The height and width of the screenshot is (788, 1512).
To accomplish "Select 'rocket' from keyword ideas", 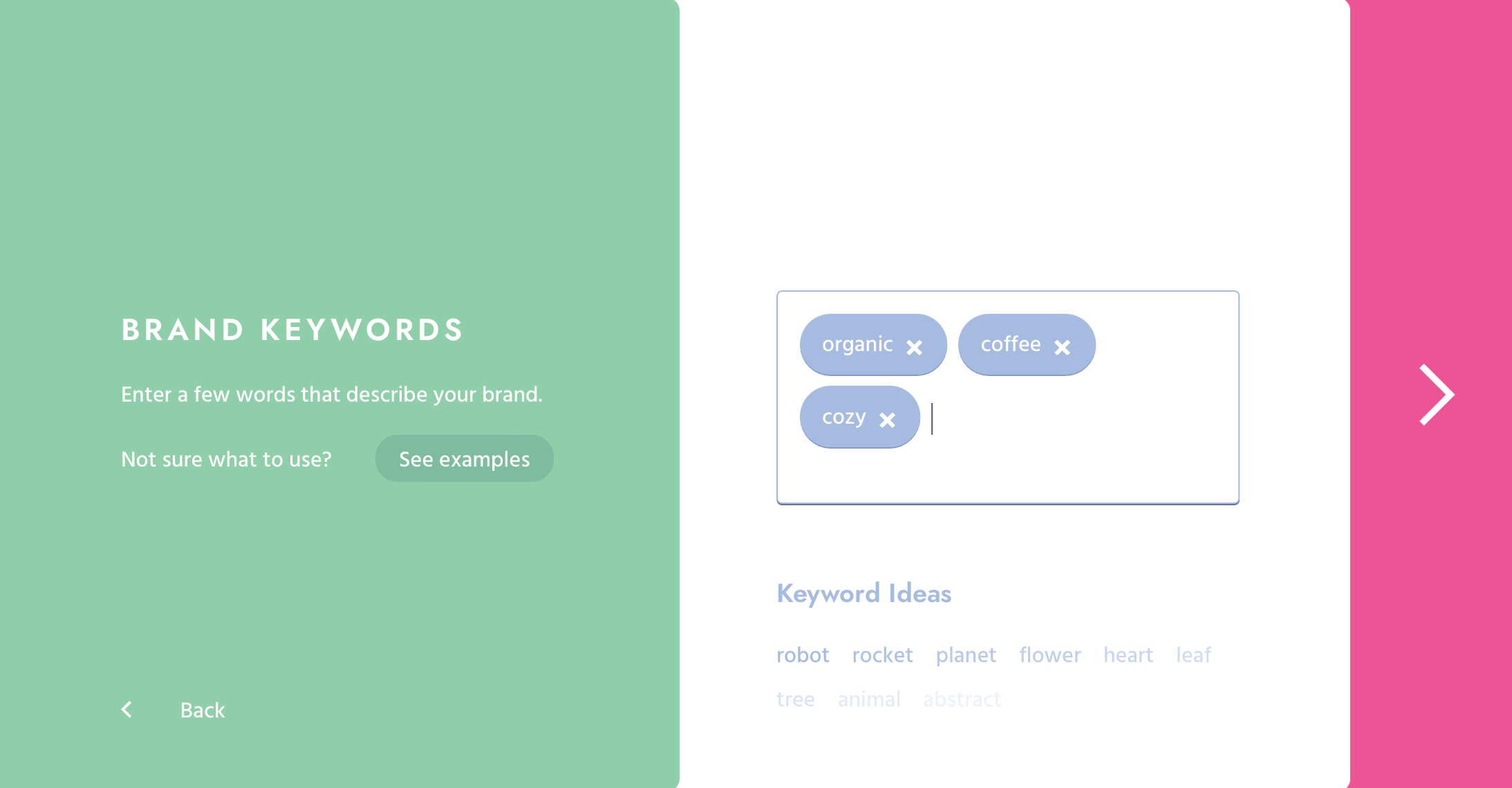I will click(882, 655).
